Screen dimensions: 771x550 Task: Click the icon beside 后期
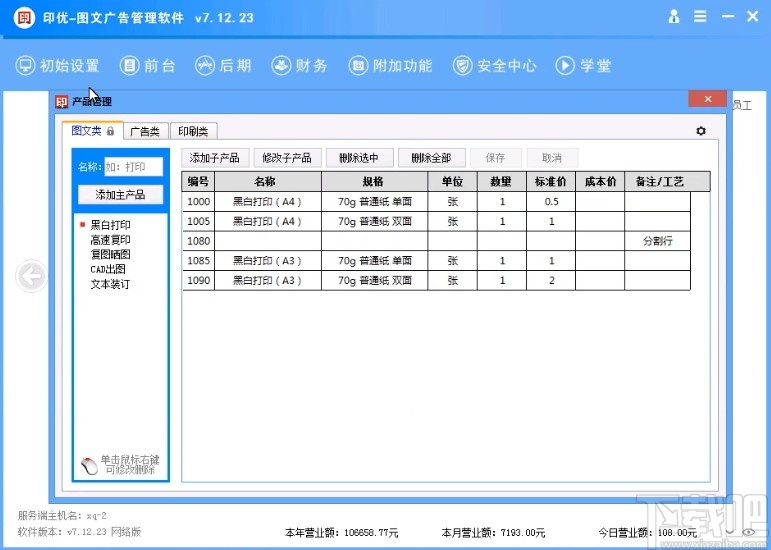point(205,65)
